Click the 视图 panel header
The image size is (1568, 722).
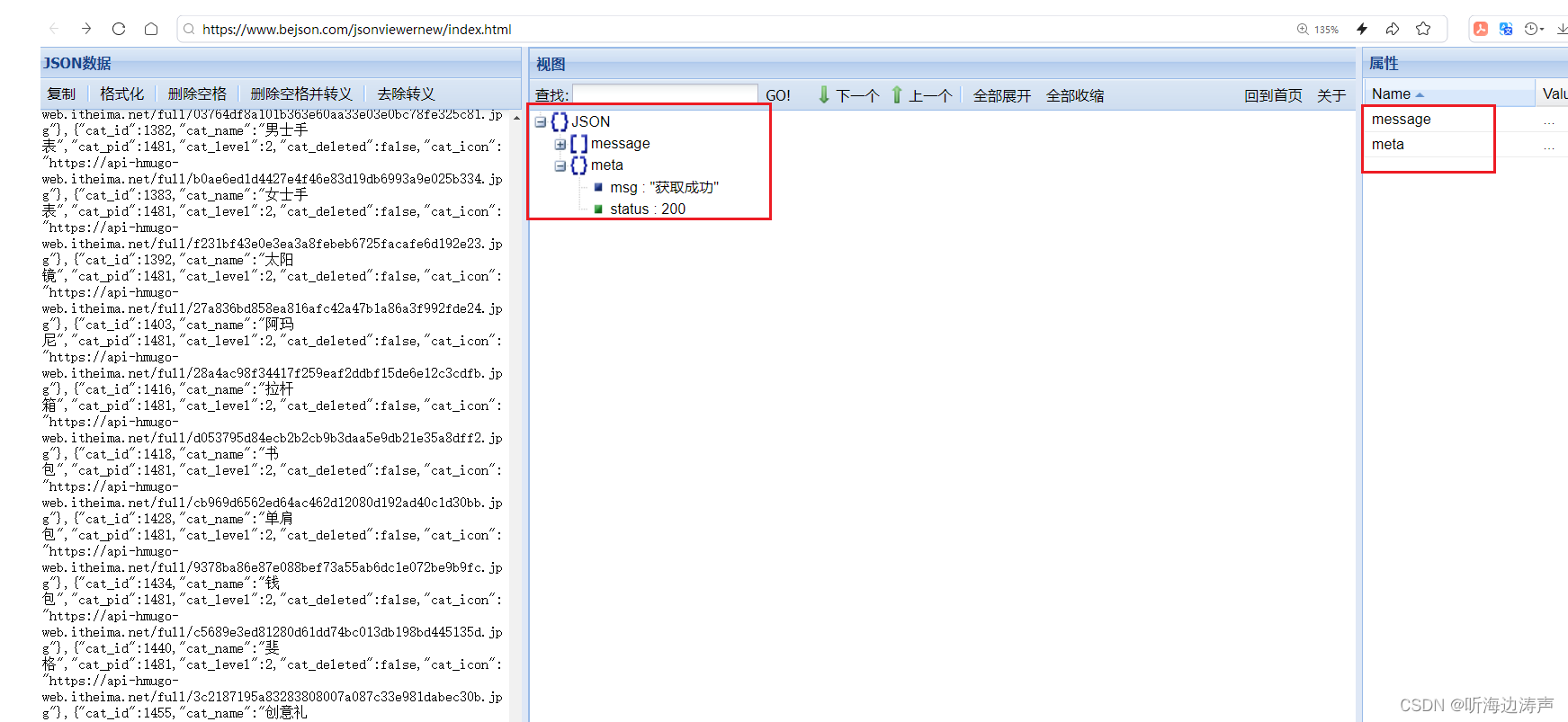[x=942, y=64]
